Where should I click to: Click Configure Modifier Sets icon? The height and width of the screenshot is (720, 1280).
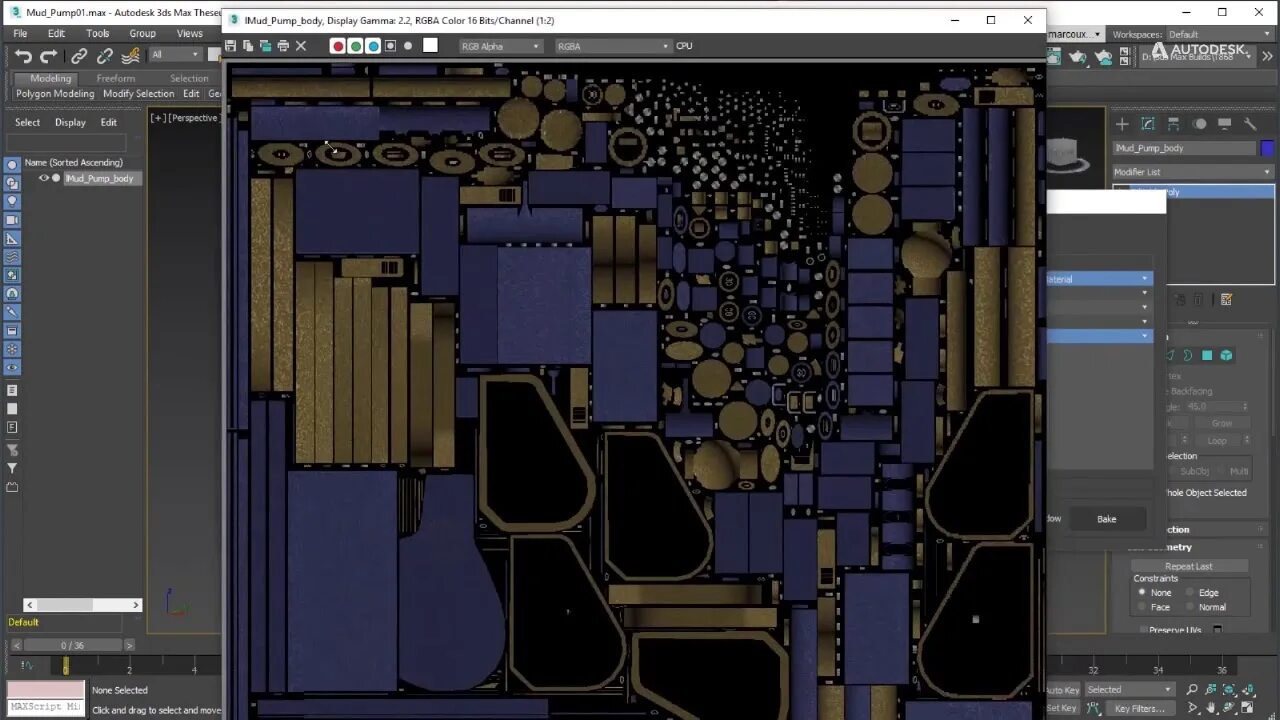(x=1227, y=299)
